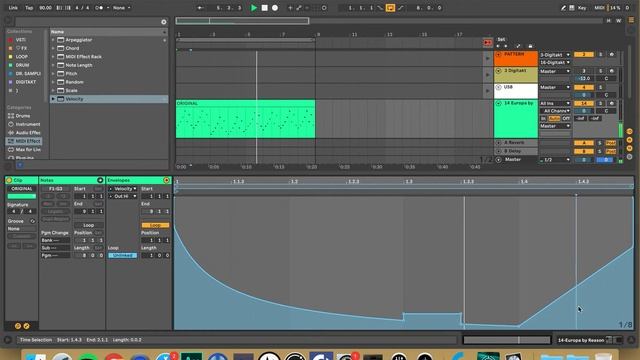Viewport: 640px width, 360px height.
Task: Solo the 14 Europa track
Action: (x=600, y=104)
